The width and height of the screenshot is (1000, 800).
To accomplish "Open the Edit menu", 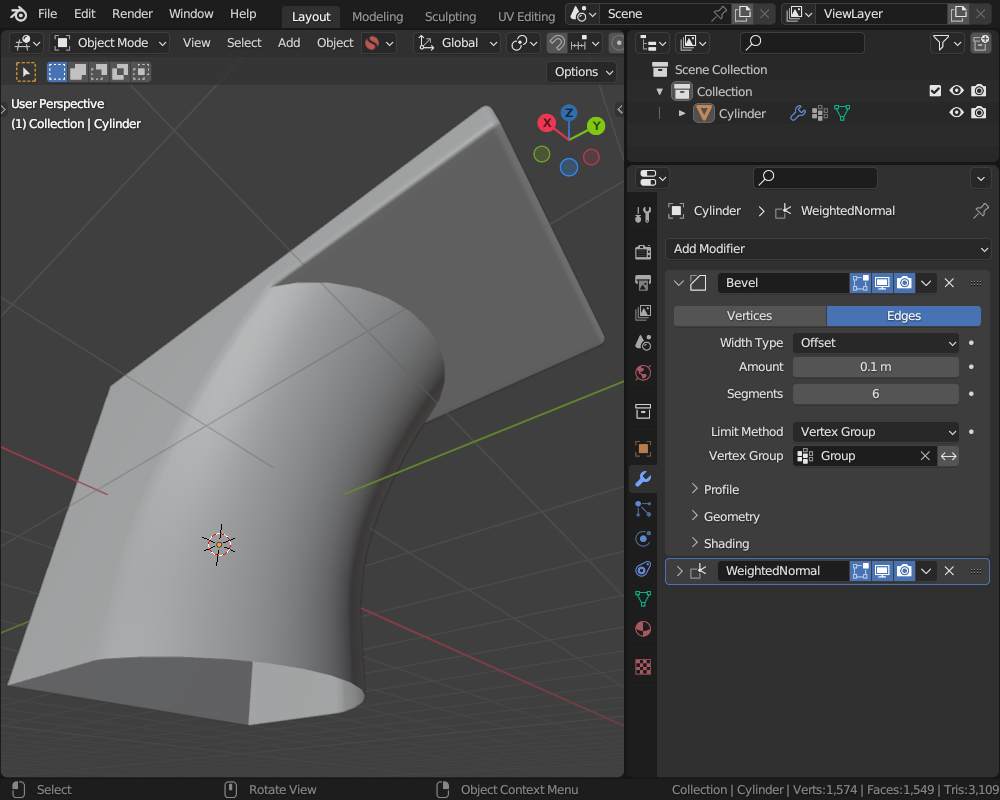I will click(x=84, y=13).
